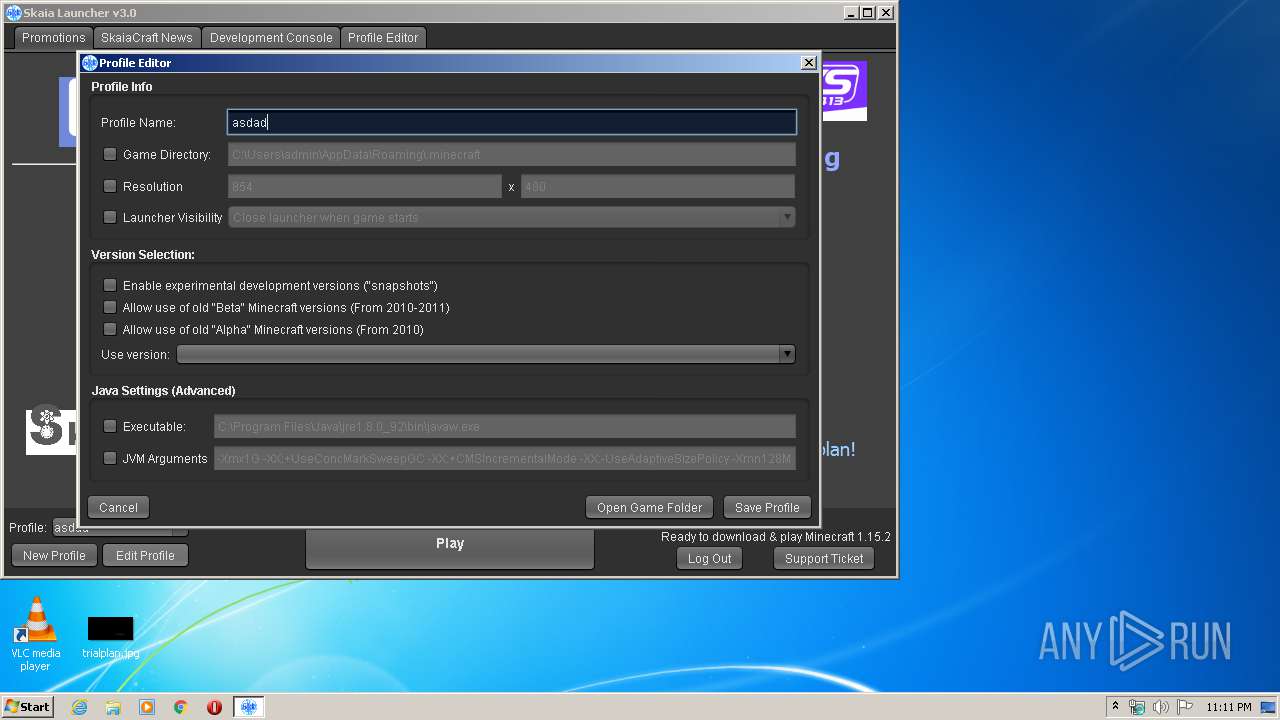The width and height of the screenshot is (1280, 720).
Task: Click Profile Editor dialog title icon
Action: coord(90,63)
